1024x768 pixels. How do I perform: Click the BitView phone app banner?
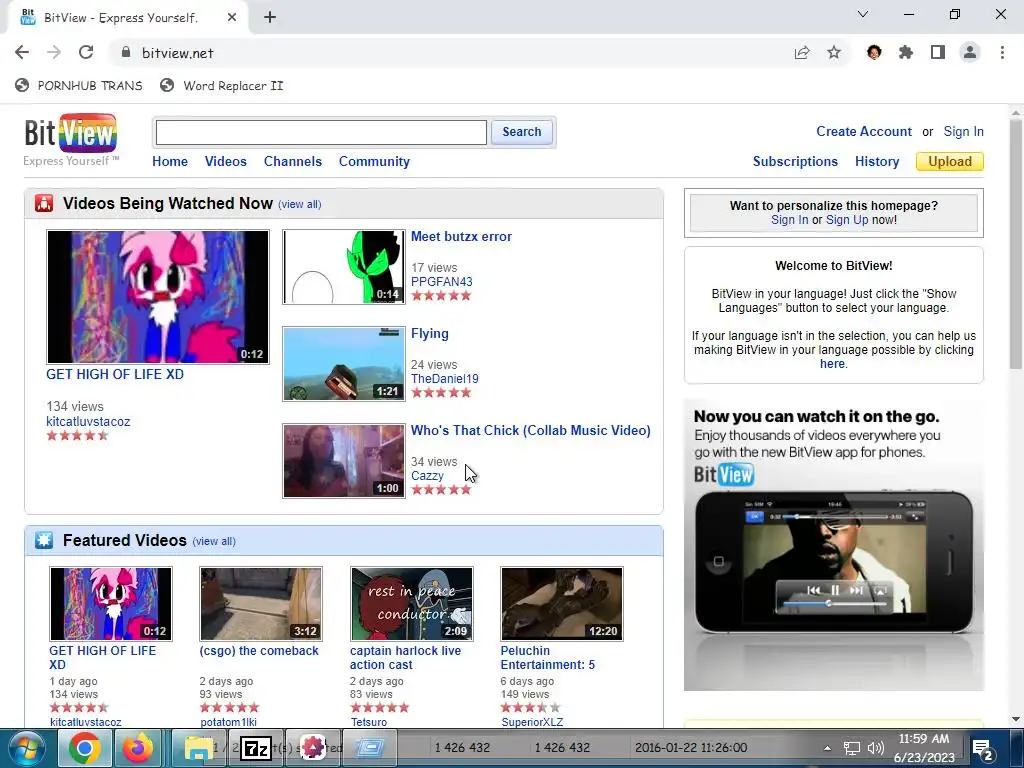coord(834,545)
